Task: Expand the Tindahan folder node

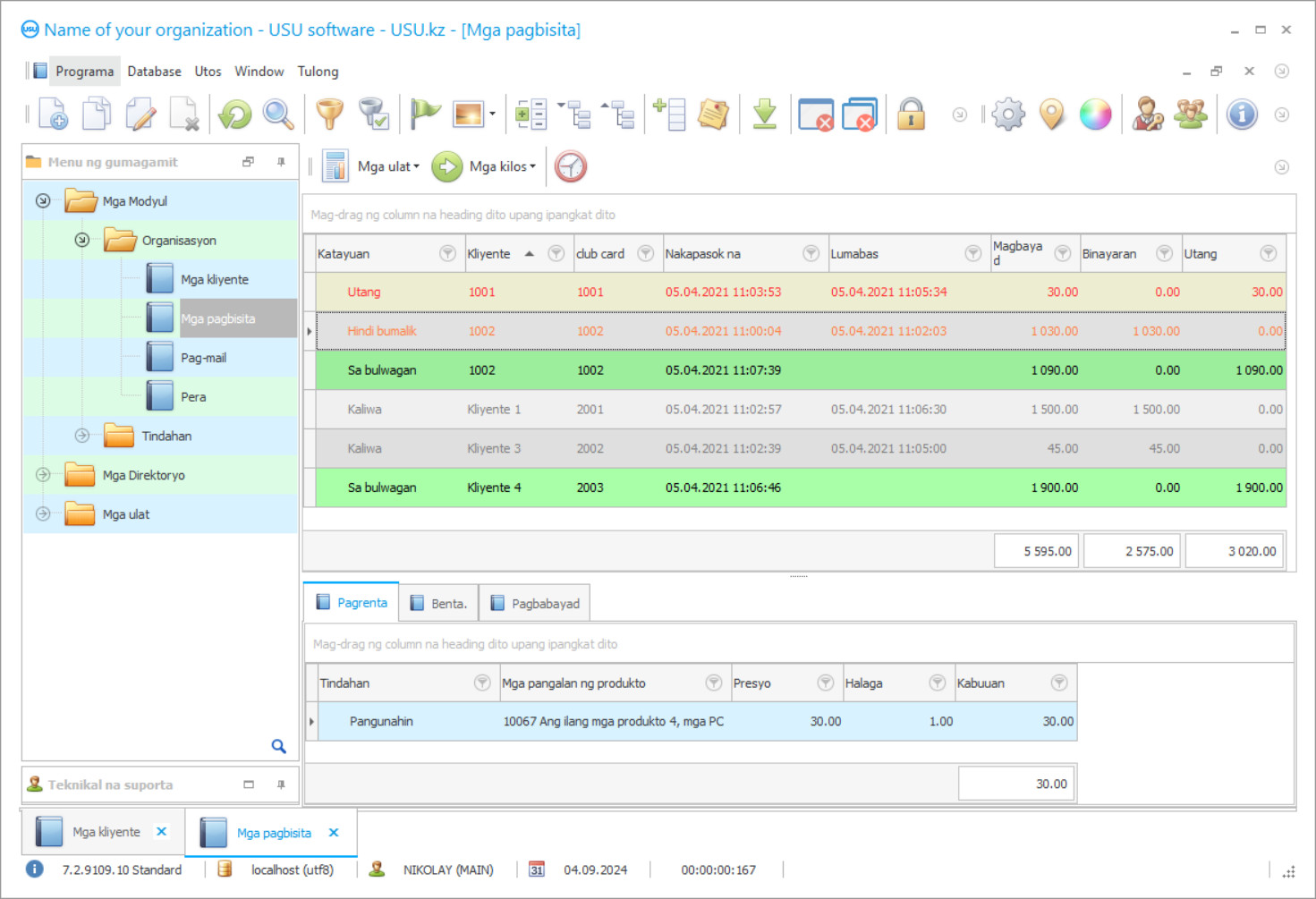Action: [82, 436]
